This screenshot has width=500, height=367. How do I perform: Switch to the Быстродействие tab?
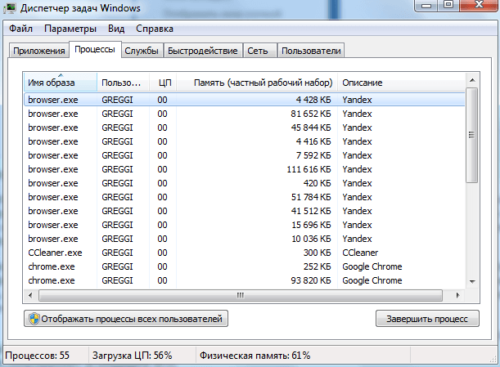pyautogui.click(x=203, y=51)
